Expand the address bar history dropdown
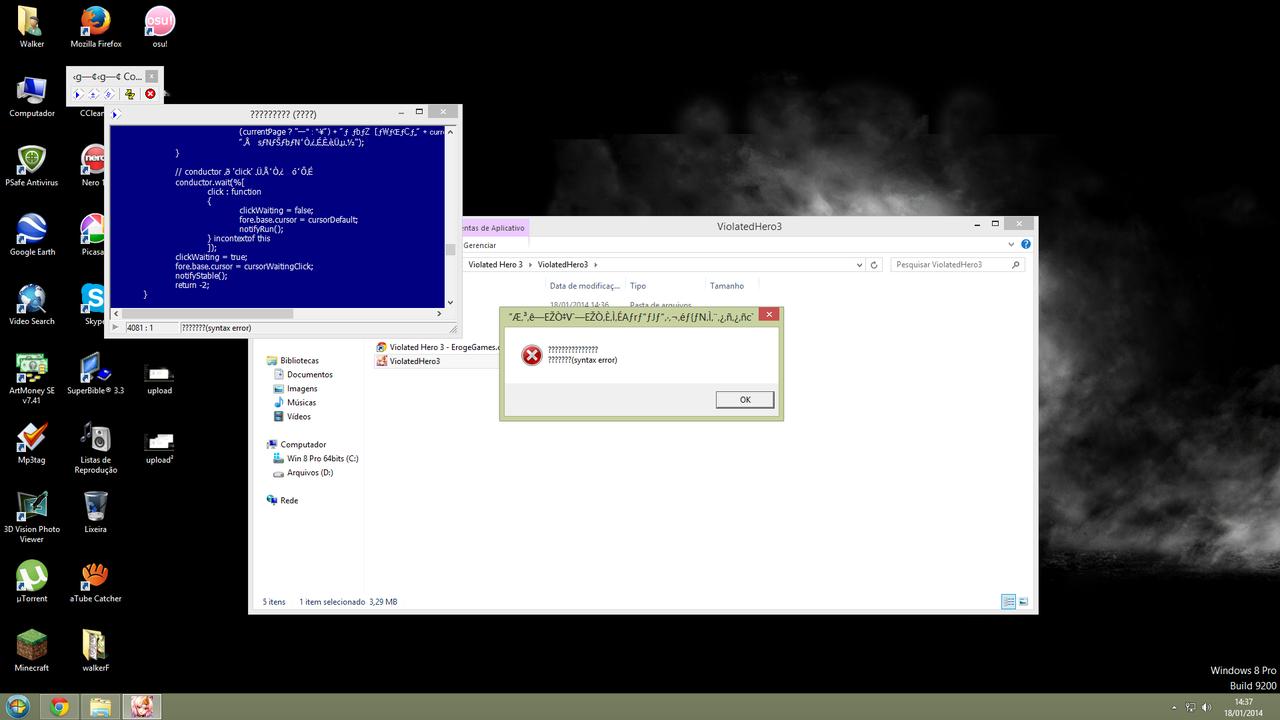 coord(859,265)
